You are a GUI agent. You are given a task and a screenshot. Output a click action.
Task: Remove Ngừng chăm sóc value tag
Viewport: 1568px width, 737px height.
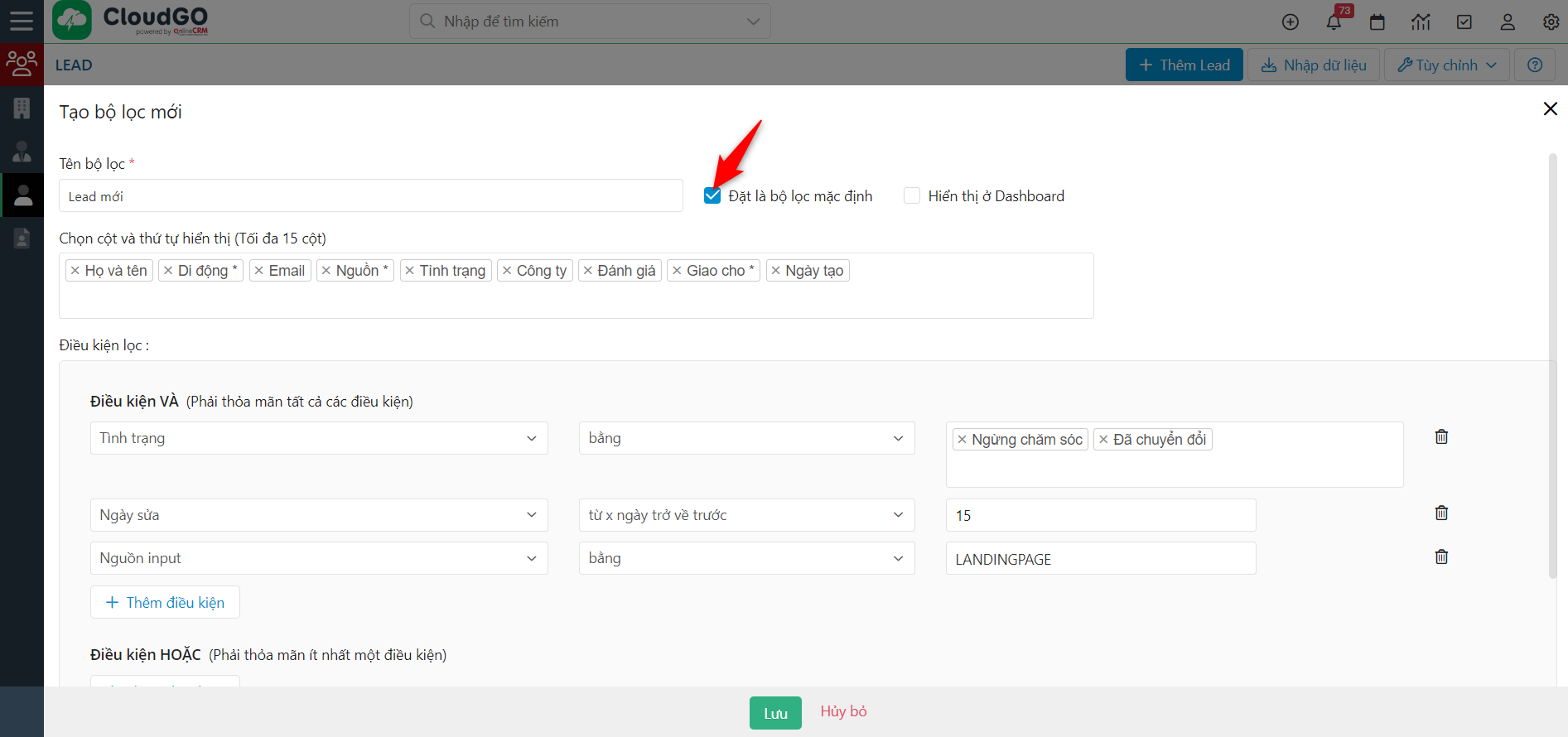pos(962,440)
